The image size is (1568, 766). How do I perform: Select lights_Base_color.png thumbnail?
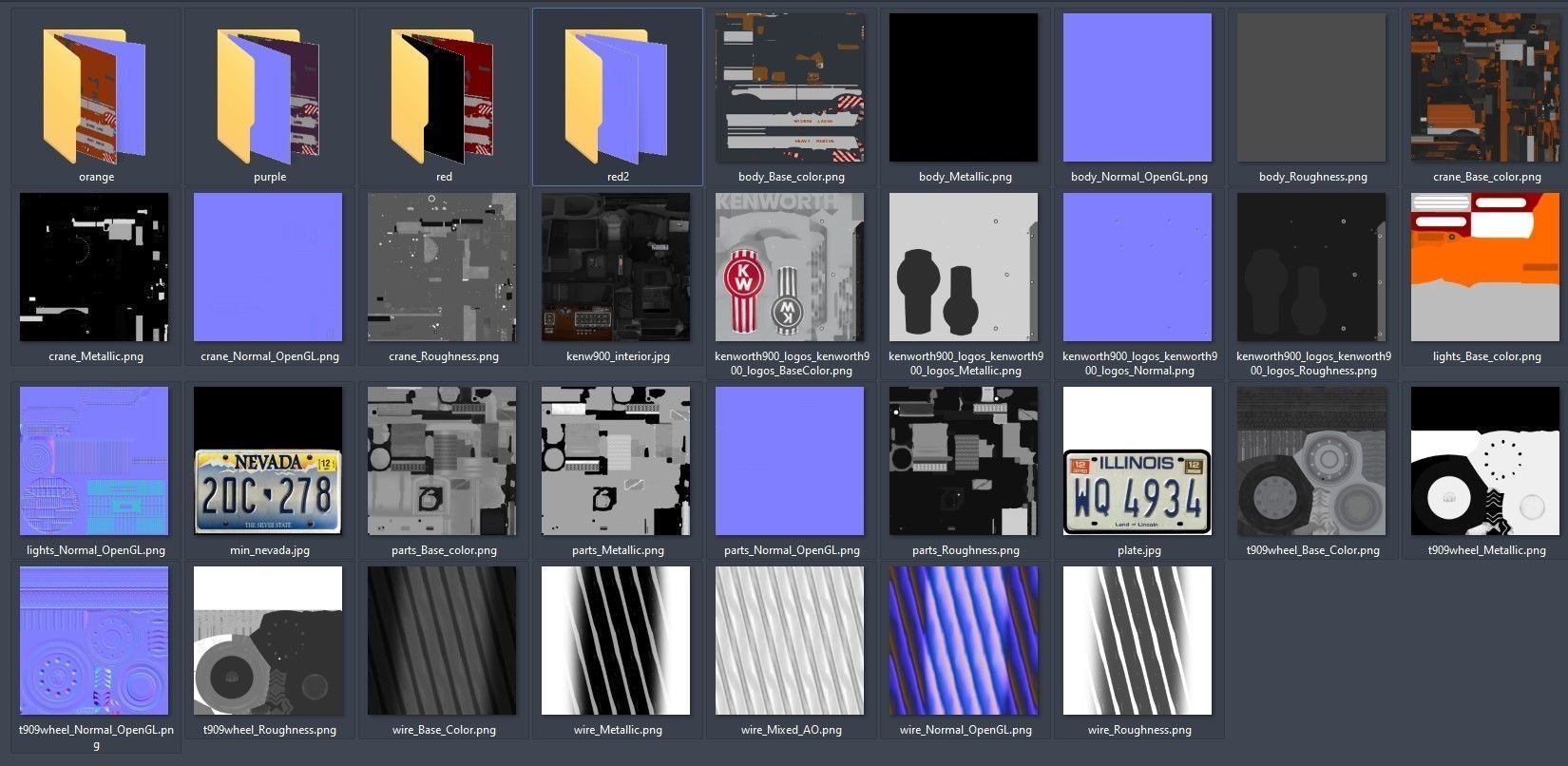point(1486,267)
